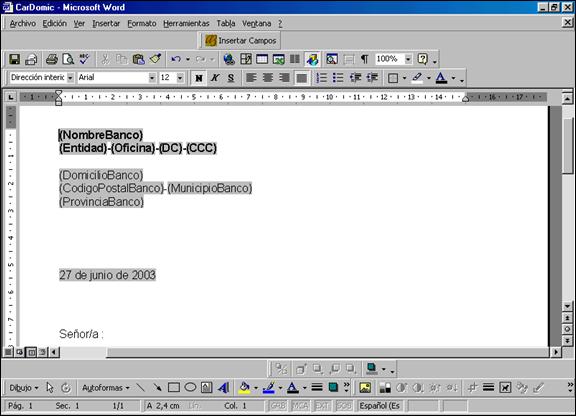
Task: Open the Archivo menu
Action: pos(23,24)
